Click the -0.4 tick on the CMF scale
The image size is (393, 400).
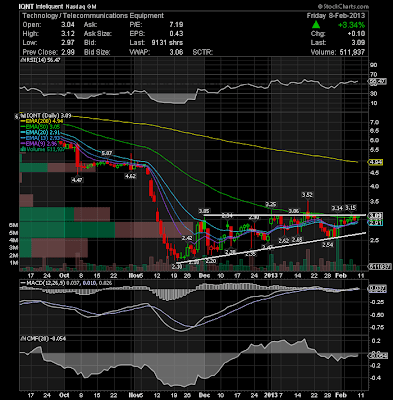376,378
